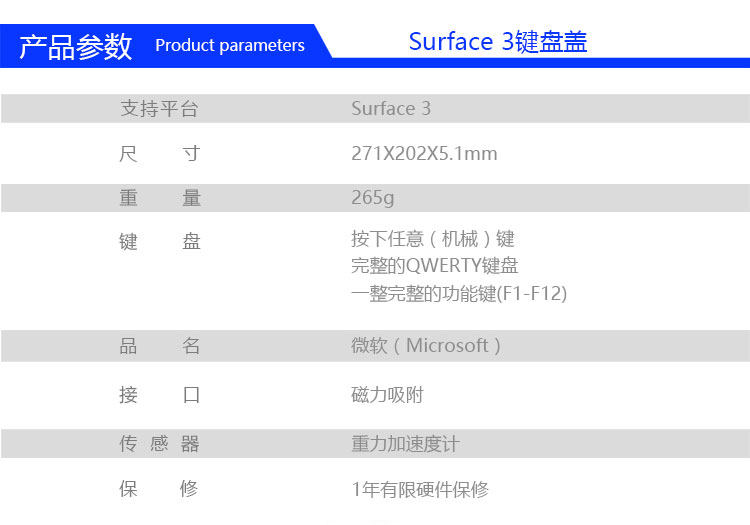Viewport: 750px width, 525px height.
Task: Click the 支持平台 row label
Action: [160, 109]
